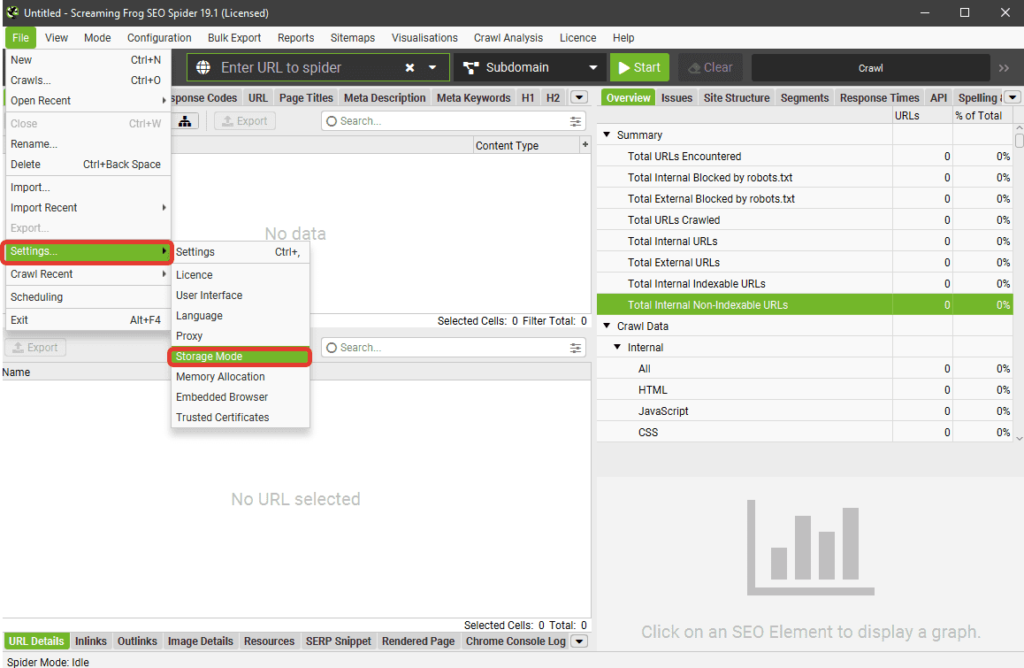Switch to tree view icon
The width and height of the screenshot is (1024, 668).
[x=185, y=121]
